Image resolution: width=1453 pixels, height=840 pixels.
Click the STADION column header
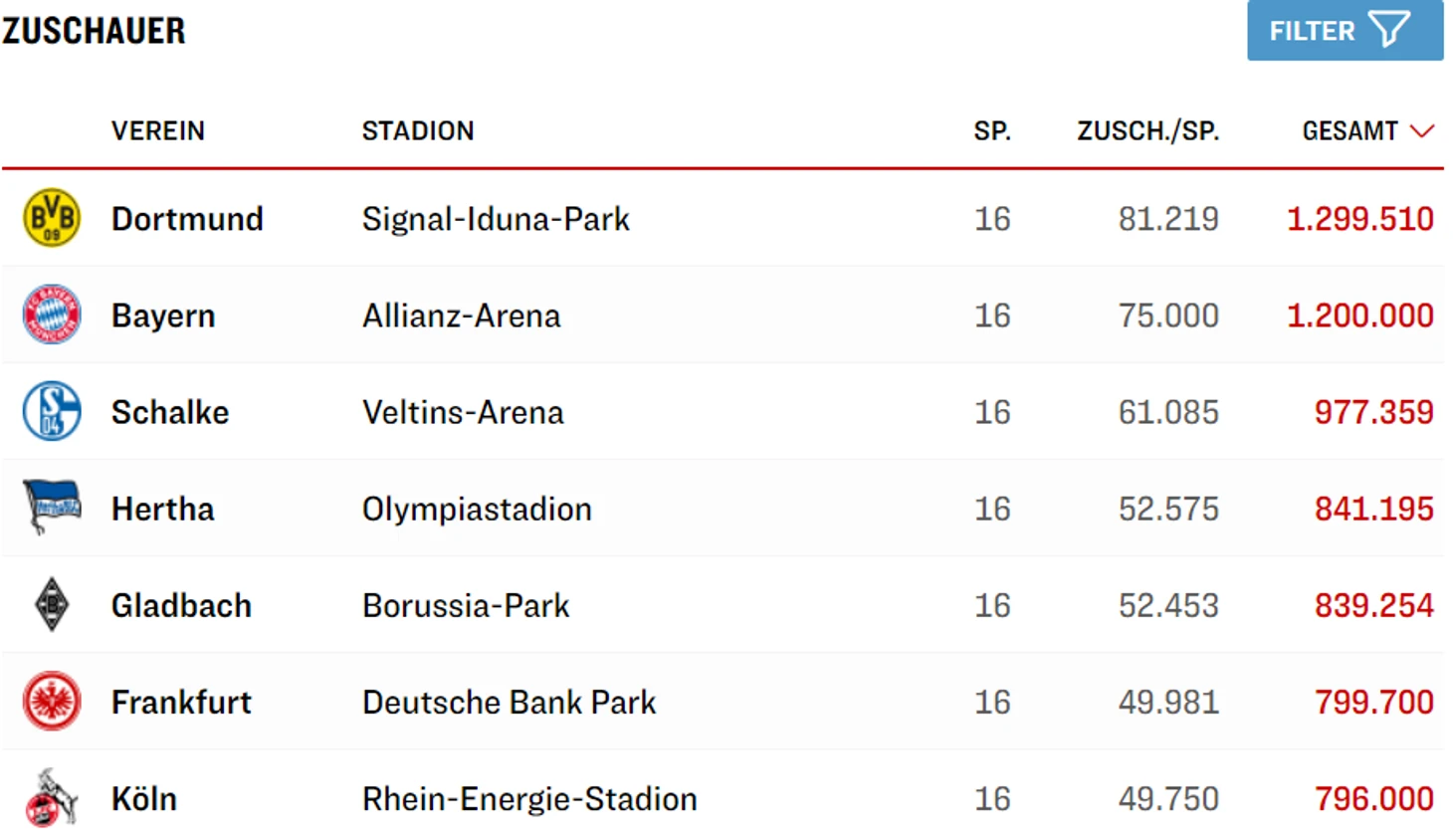click(x=418, y=131)
